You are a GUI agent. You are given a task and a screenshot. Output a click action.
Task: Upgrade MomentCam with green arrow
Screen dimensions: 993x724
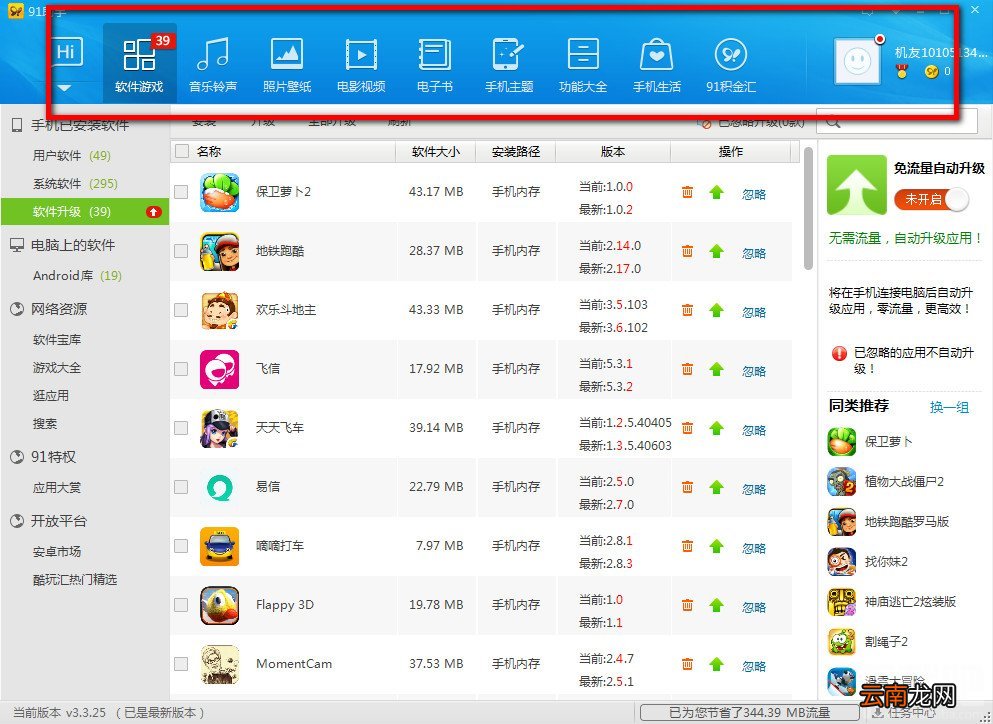[x=716, y=664]
